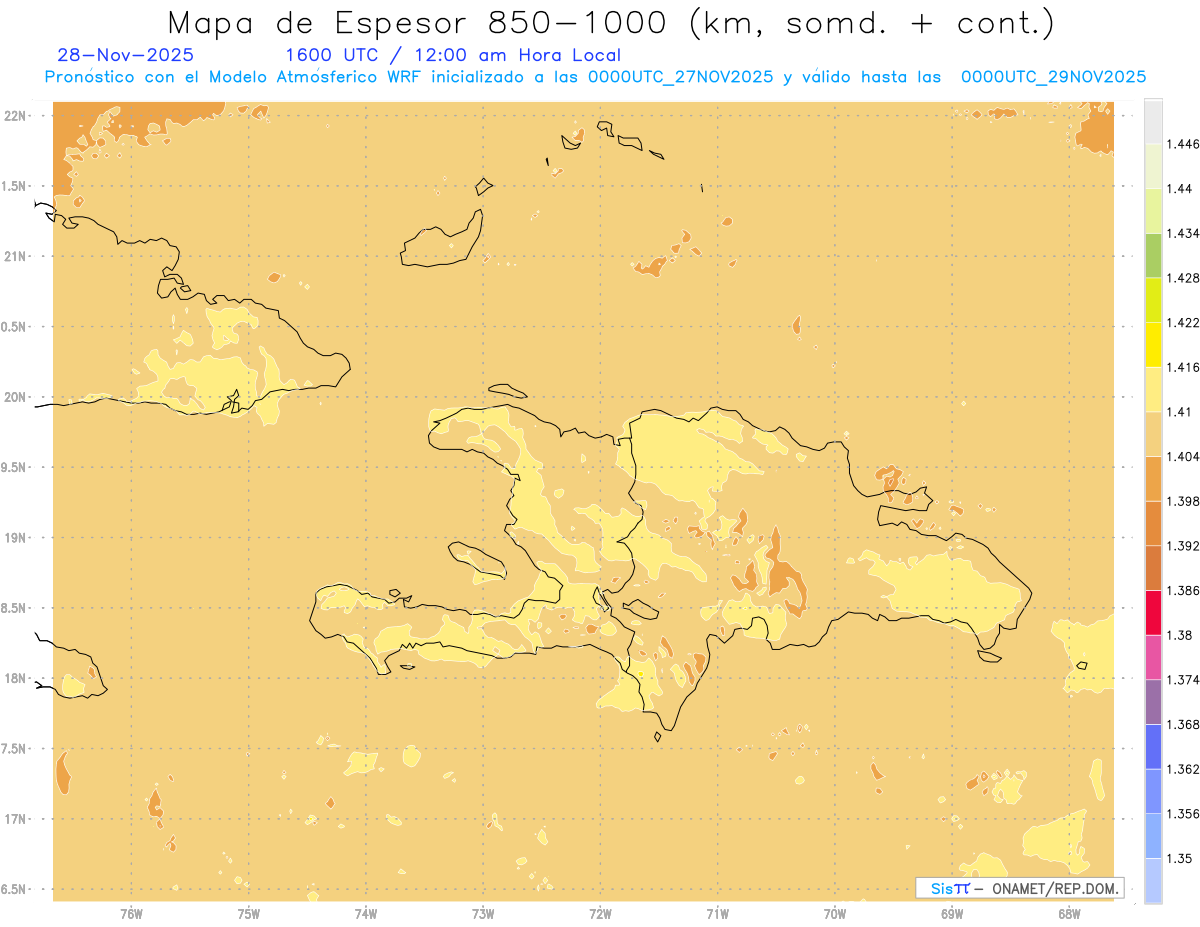This screenshot has height=927, width=1200.
Task: Select legend value 1.386
Action: [1182, 591]
